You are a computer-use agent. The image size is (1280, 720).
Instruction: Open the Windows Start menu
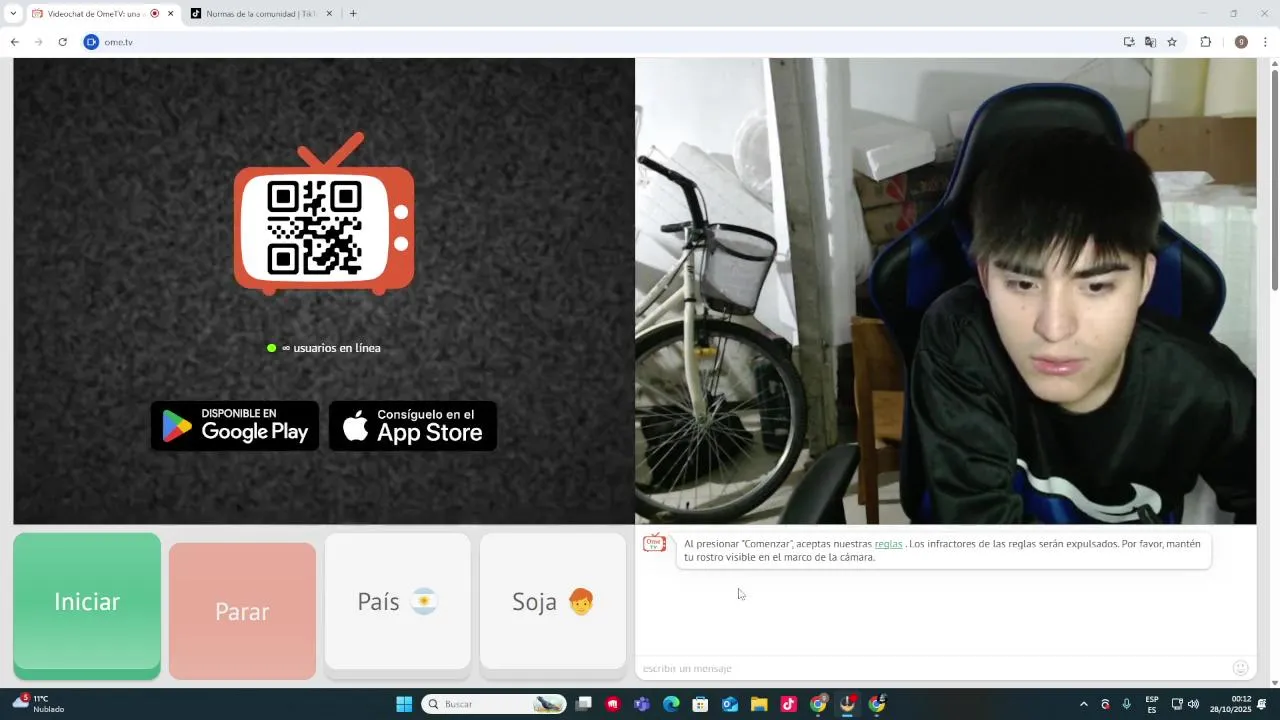404,704
